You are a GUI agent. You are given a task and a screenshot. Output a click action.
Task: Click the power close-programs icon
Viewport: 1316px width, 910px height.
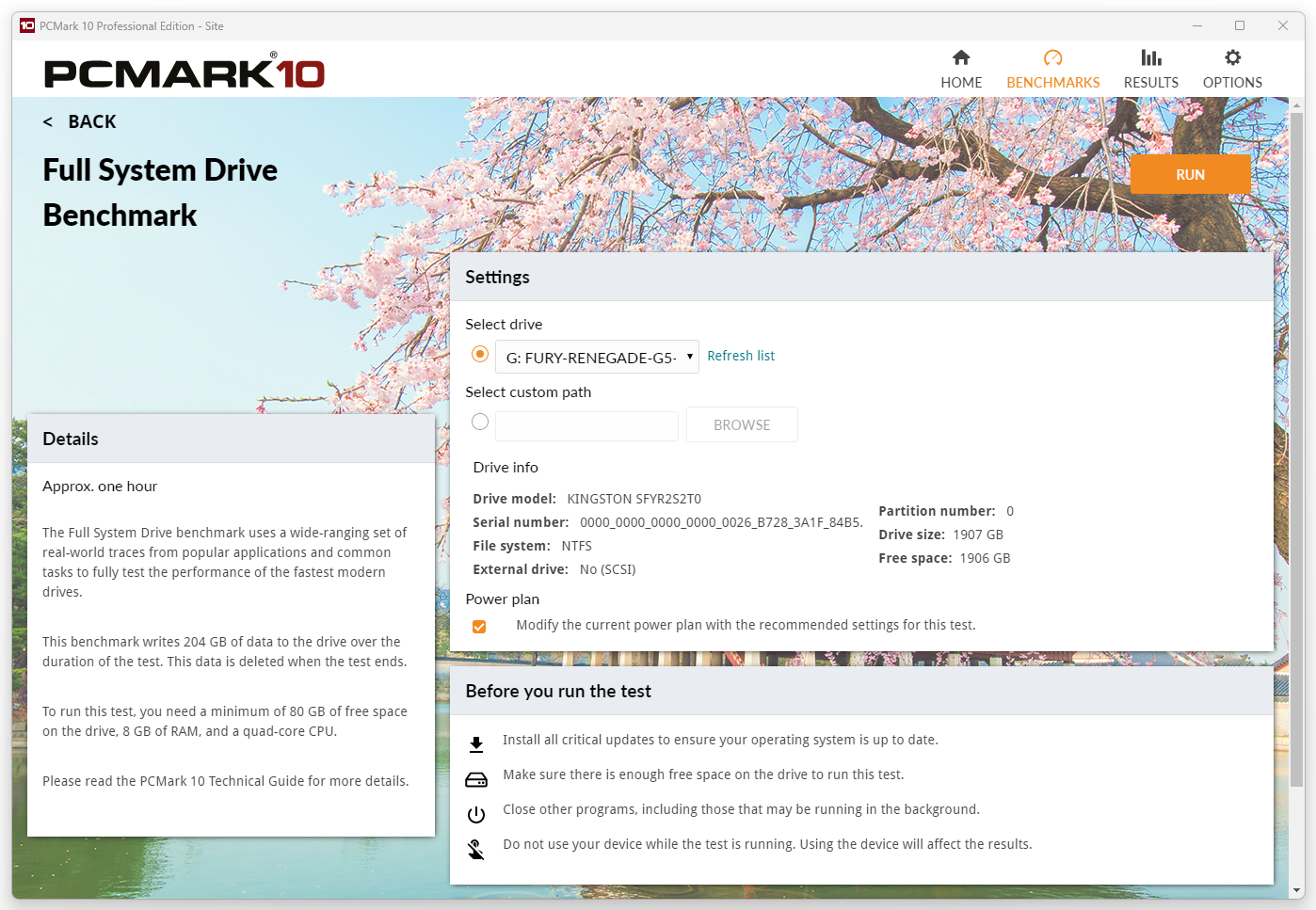pyautogui.click(x=476, y=815)
